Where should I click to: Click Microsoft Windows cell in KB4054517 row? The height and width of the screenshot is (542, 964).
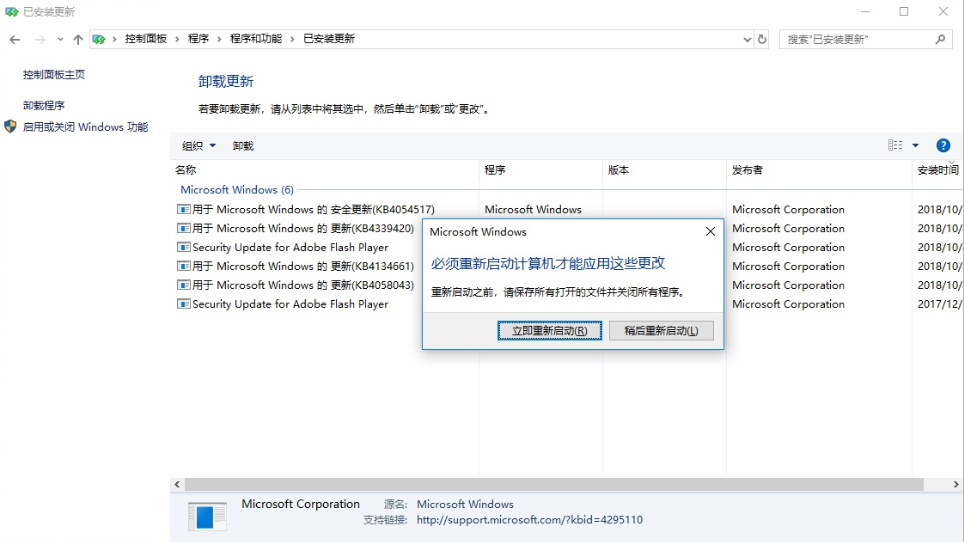pyautogui.click(x=533, y=210)
